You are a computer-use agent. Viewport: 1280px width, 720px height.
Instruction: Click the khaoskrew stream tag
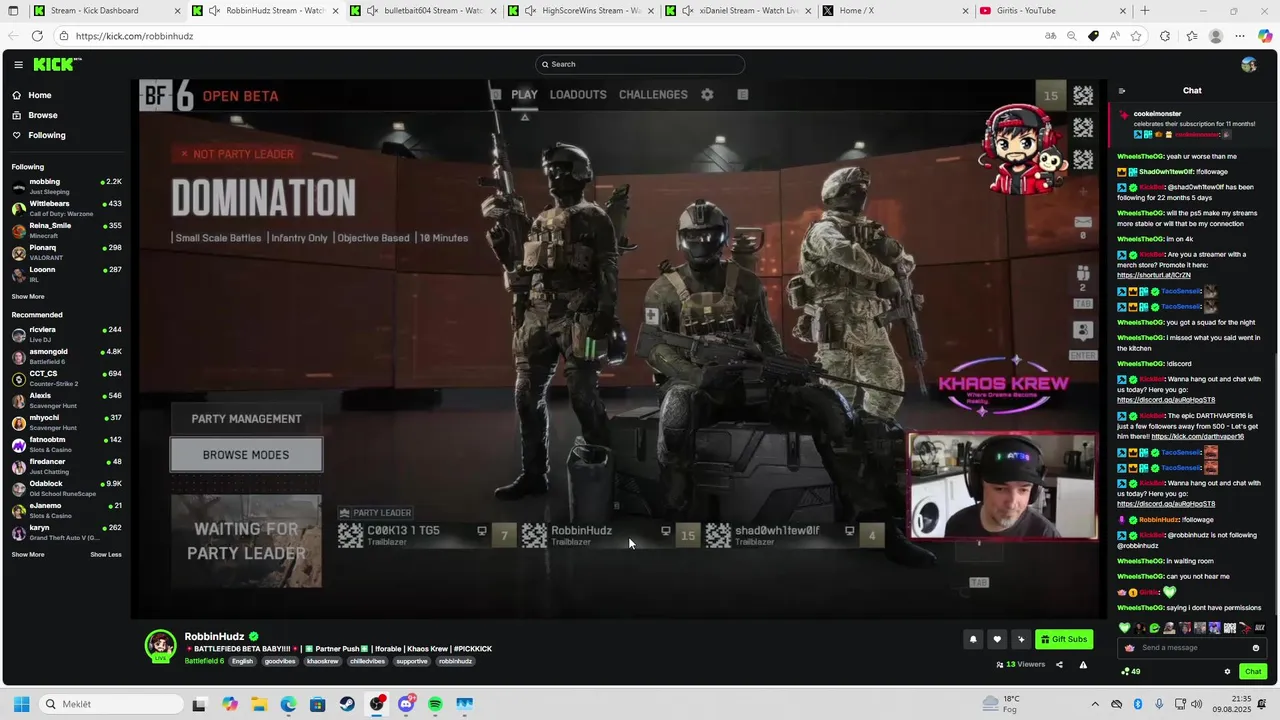pos(322,661)
